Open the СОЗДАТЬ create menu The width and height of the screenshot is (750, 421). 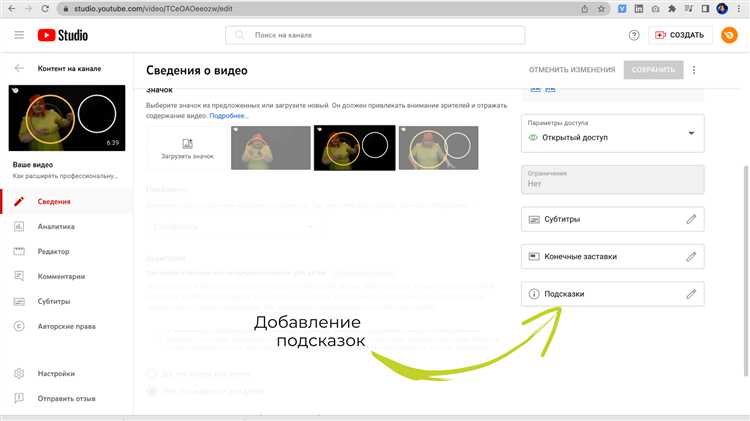tap(678, 36)
